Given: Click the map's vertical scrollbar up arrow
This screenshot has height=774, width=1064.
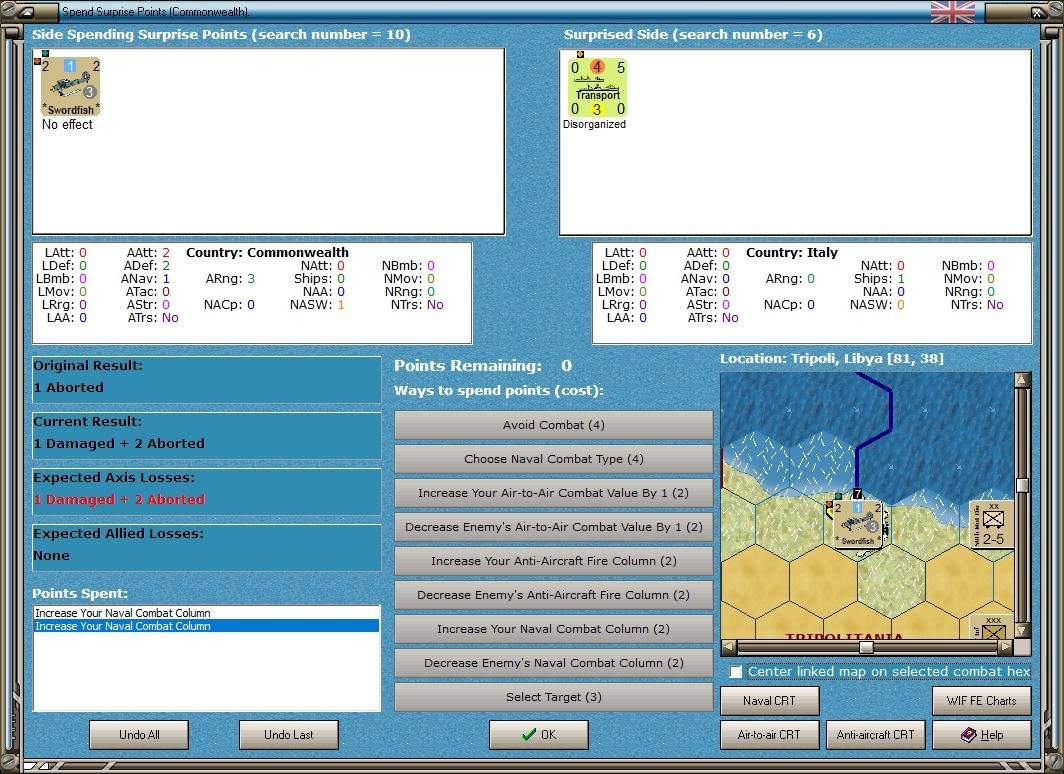Looking at the screenshot, I should tap(1022, 379).
